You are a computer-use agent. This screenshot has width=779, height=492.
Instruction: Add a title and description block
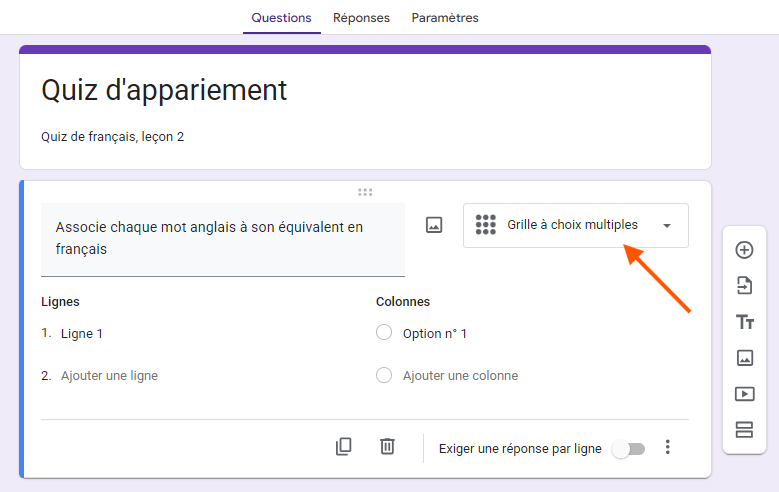[744, 322]
